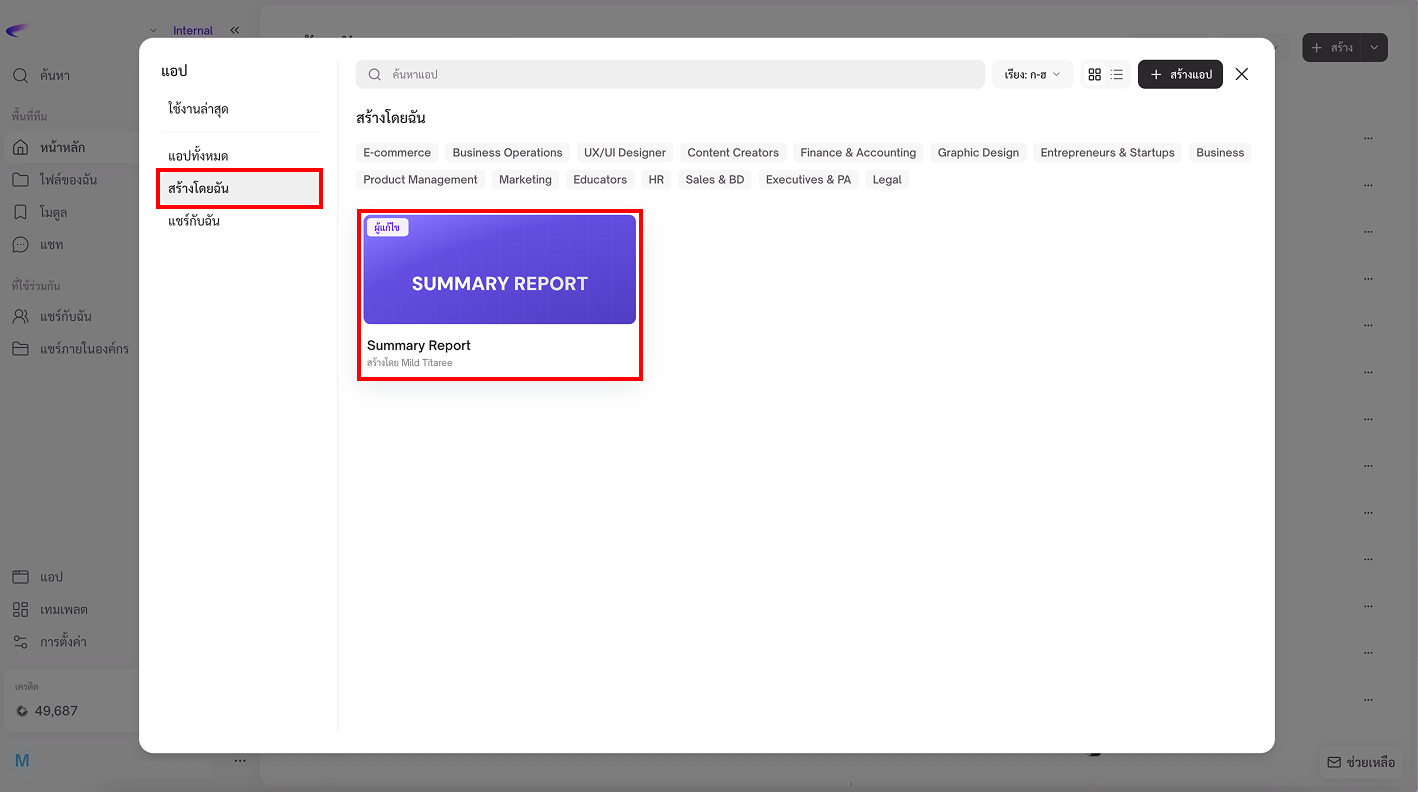Open the chat bubble icon แชท
1418x792 pixels.
20,245
